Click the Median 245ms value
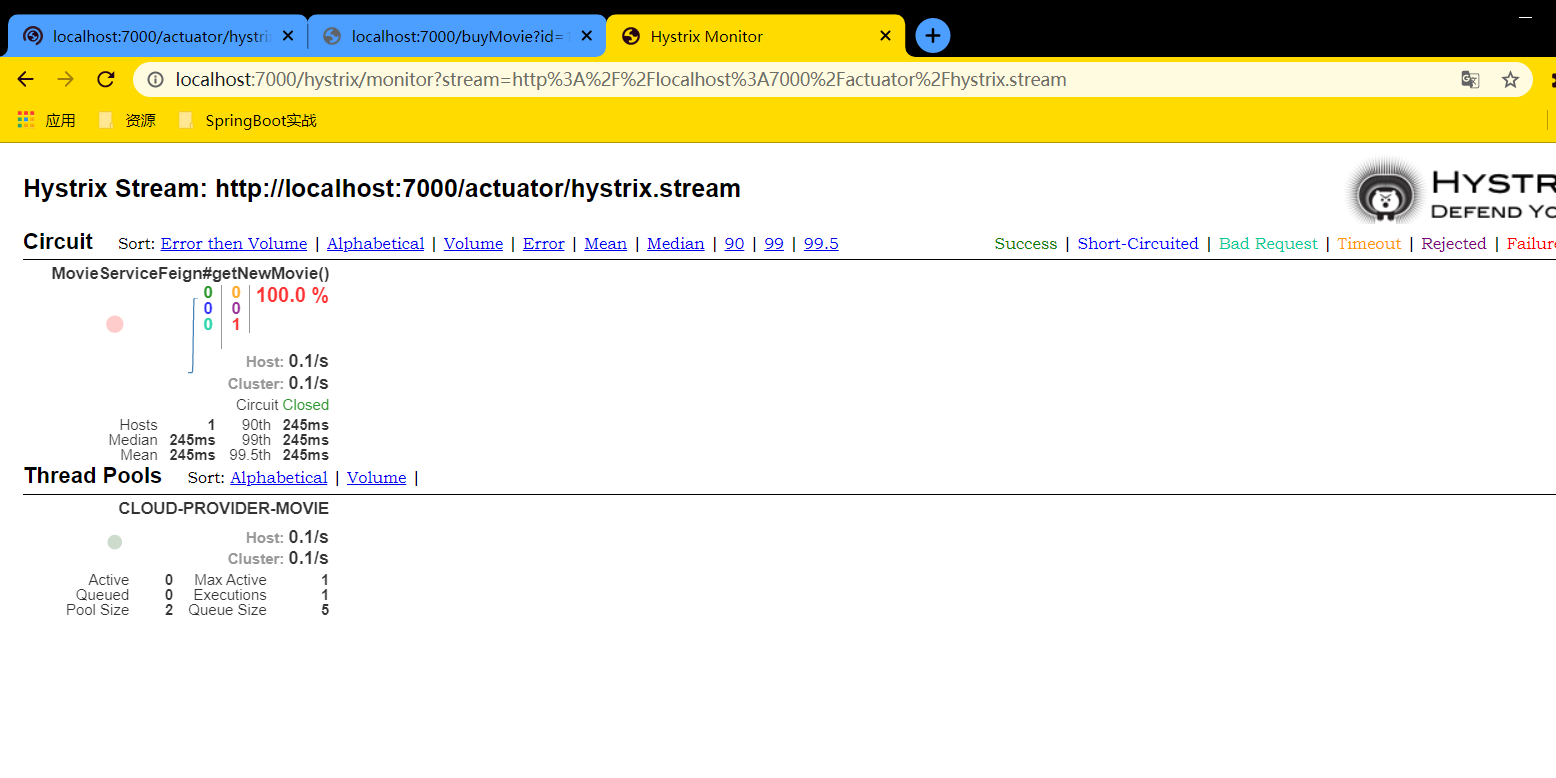The height and width of the screenshot is (778, 1556). point(192,440)
